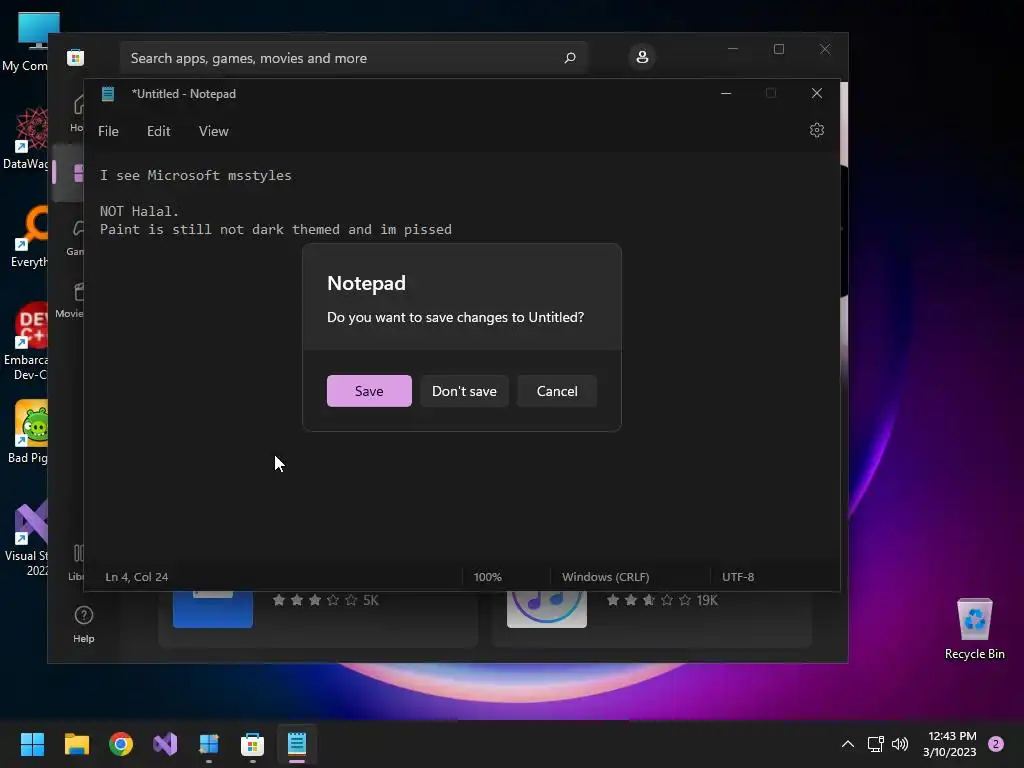Click the taskbar app icon next to Visual Studio
The height and width of the screenshot is (768, 1024).
[x=209, y=744]
